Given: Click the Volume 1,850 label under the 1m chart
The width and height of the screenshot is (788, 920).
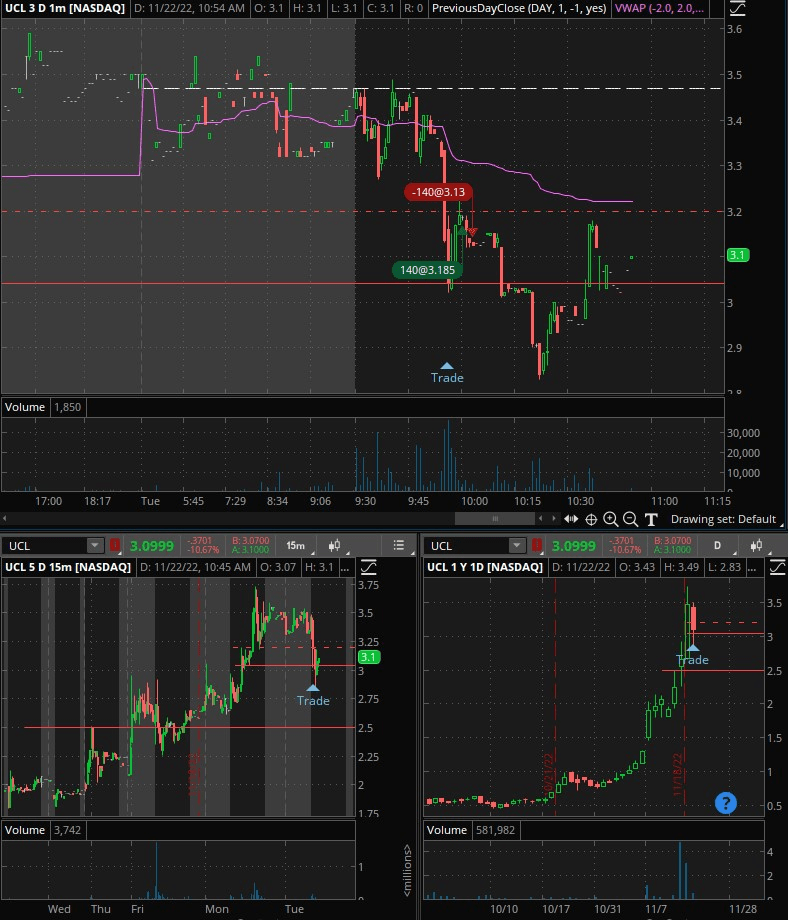Looking at the screenshot, I should [43, 407].
